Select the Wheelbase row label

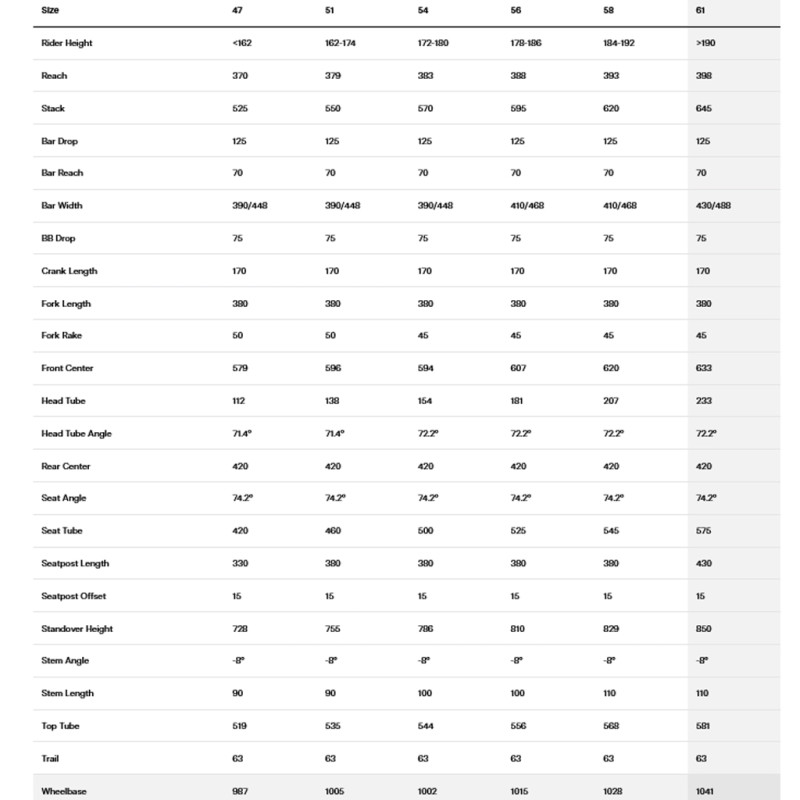(x=64, y=791)
